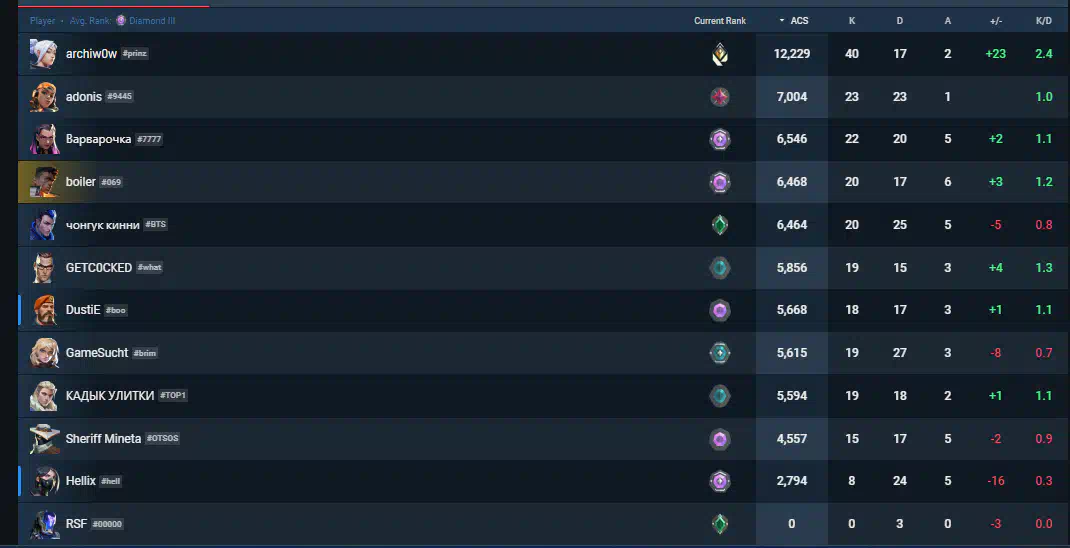Sort table by K column header
This screenshot has width=1070, height=548.
(852, 20)
